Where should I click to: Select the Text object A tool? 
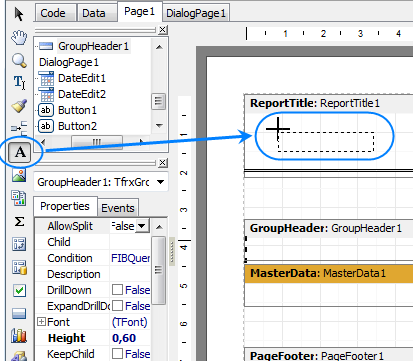coord(20,152)
